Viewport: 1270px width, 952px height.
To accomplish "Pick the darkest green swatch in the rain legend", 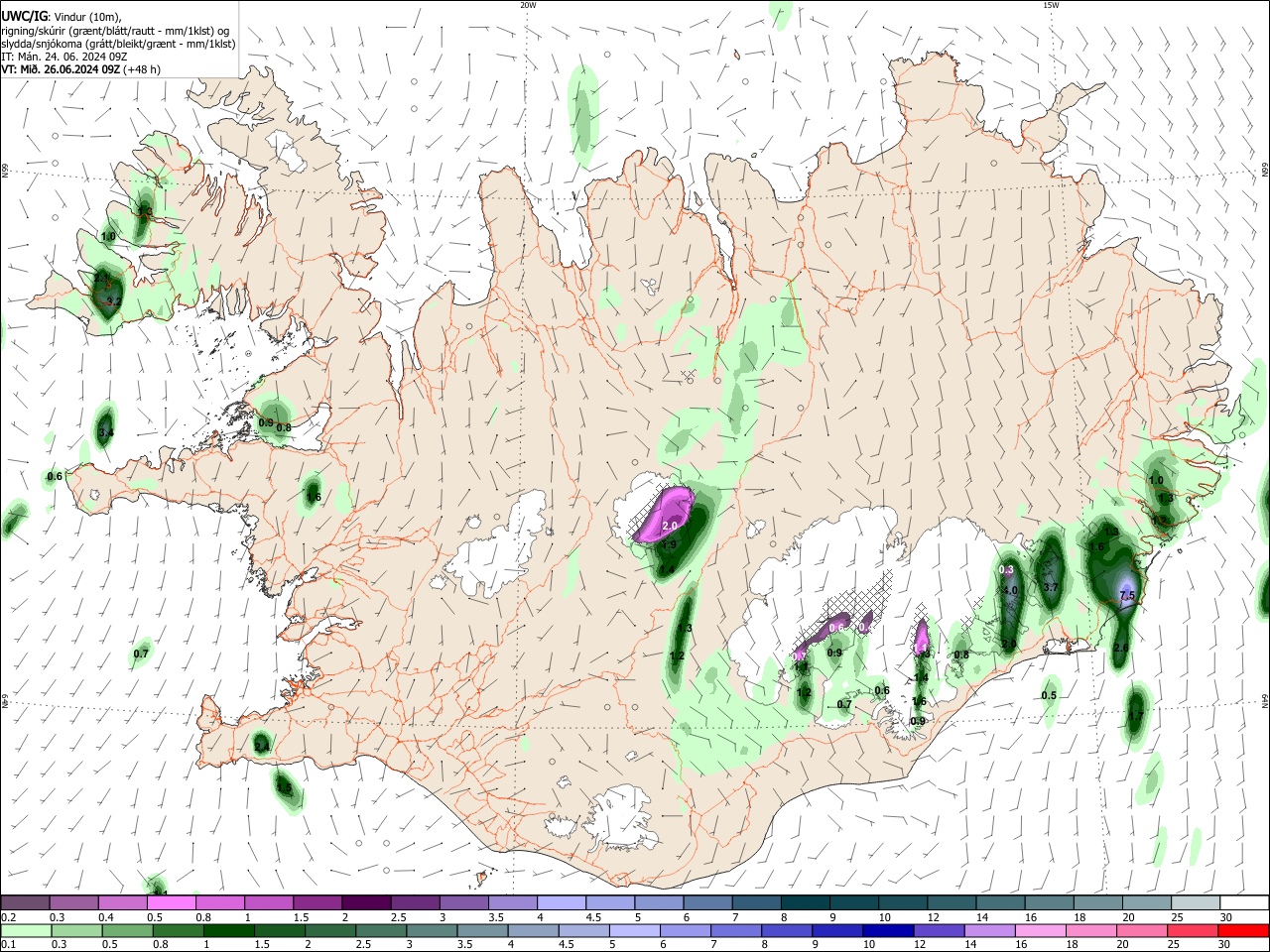I will click(228, 930).
